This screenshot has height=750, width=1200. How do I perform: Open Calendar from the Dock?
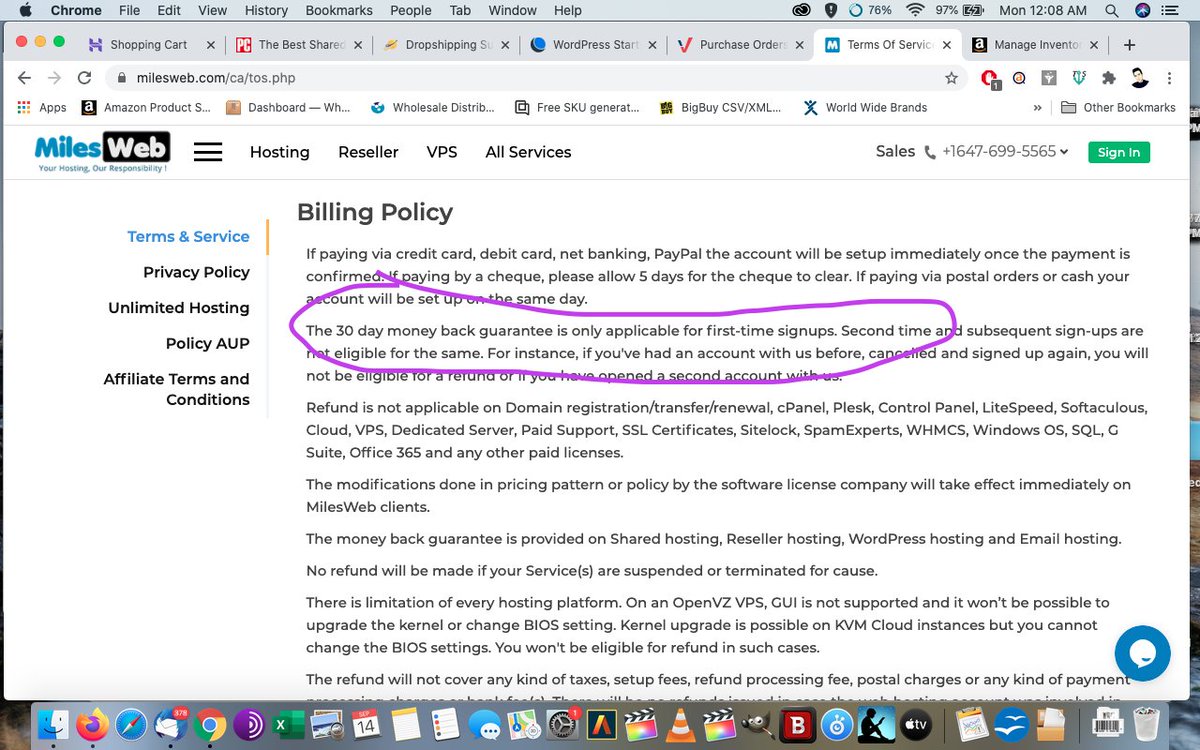coord(367,723)
